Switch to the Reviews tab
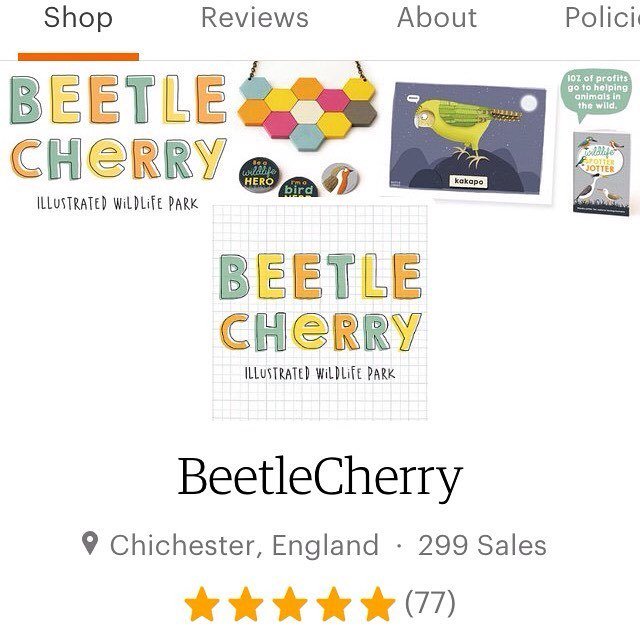 255,18
